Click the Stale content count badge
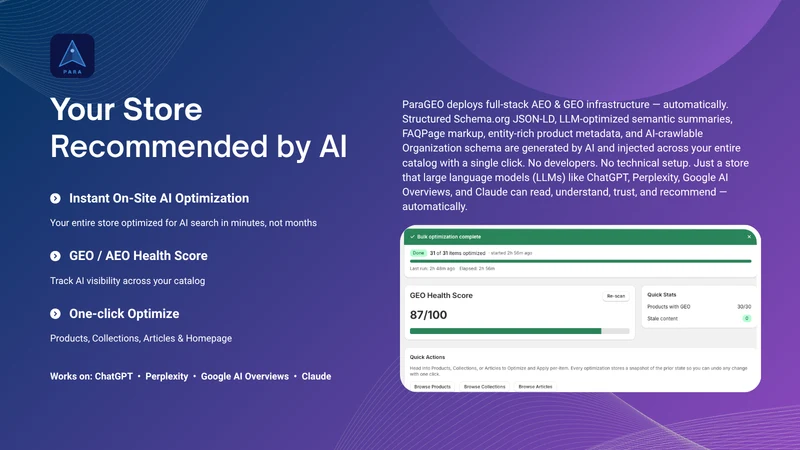This screenshot has height=450, width=800. click(746, 318)
